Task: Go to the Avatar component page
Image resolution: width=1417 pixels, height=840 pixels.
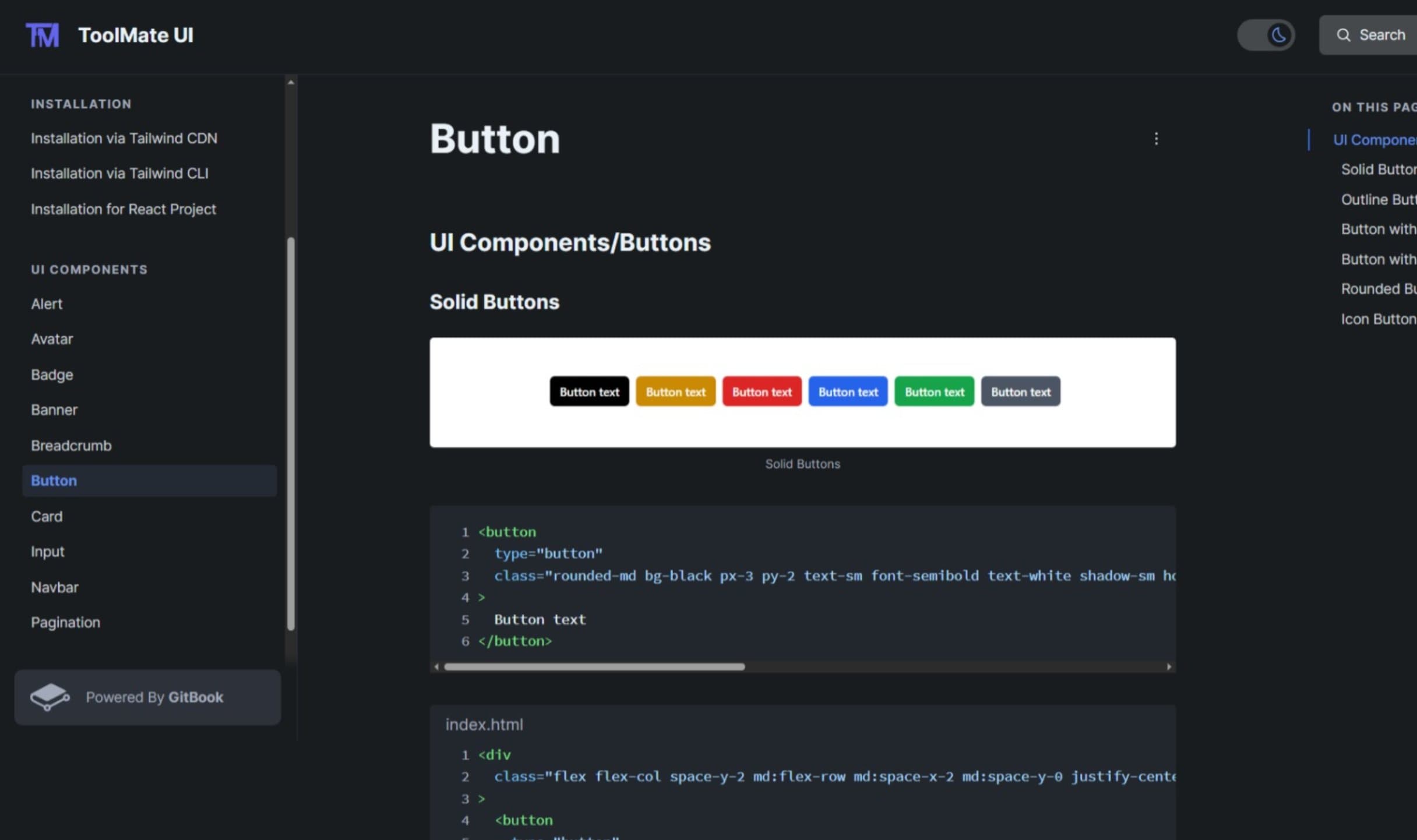Action: click(52, 338)
